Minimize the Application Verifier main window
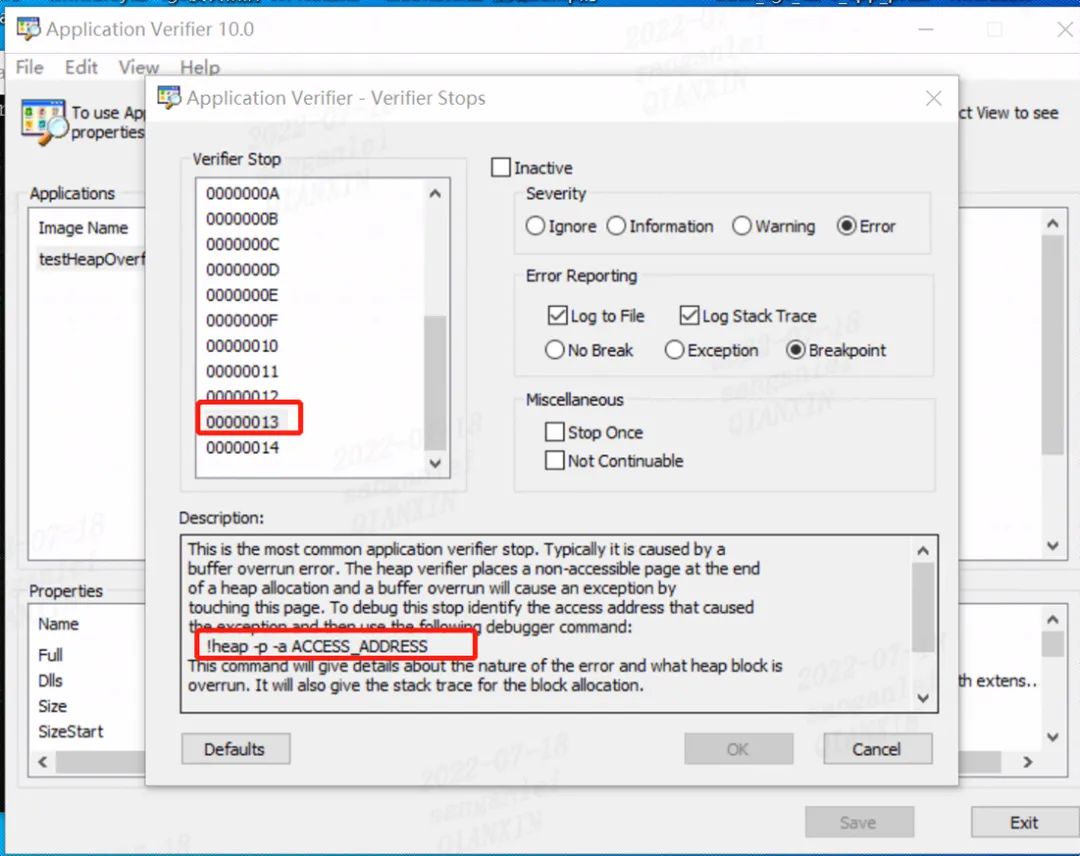 (x=926, y=29)
